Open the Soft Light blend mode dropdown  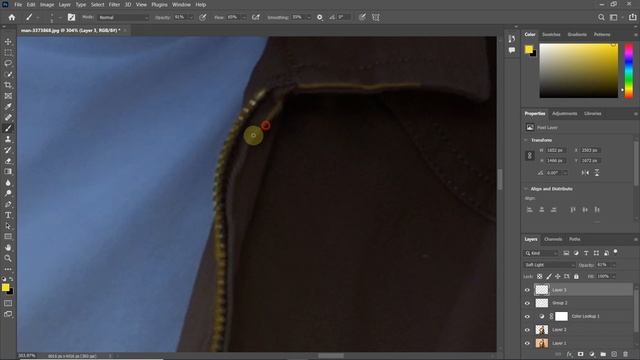tap(549, 265)
